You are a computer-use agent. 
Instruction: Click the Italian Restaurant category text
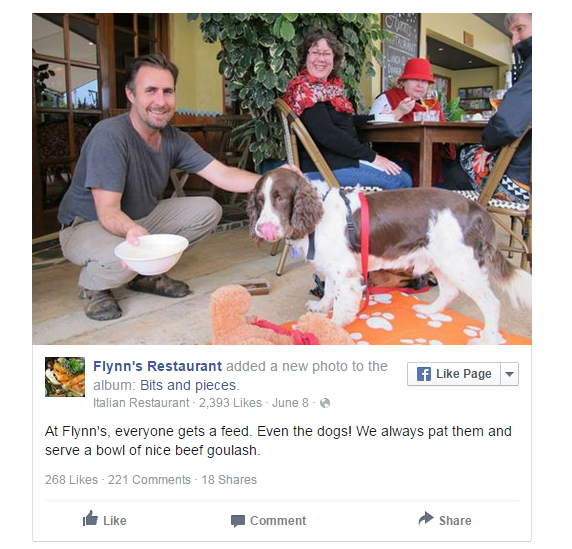pyautogui.click(x=141, y=403)
